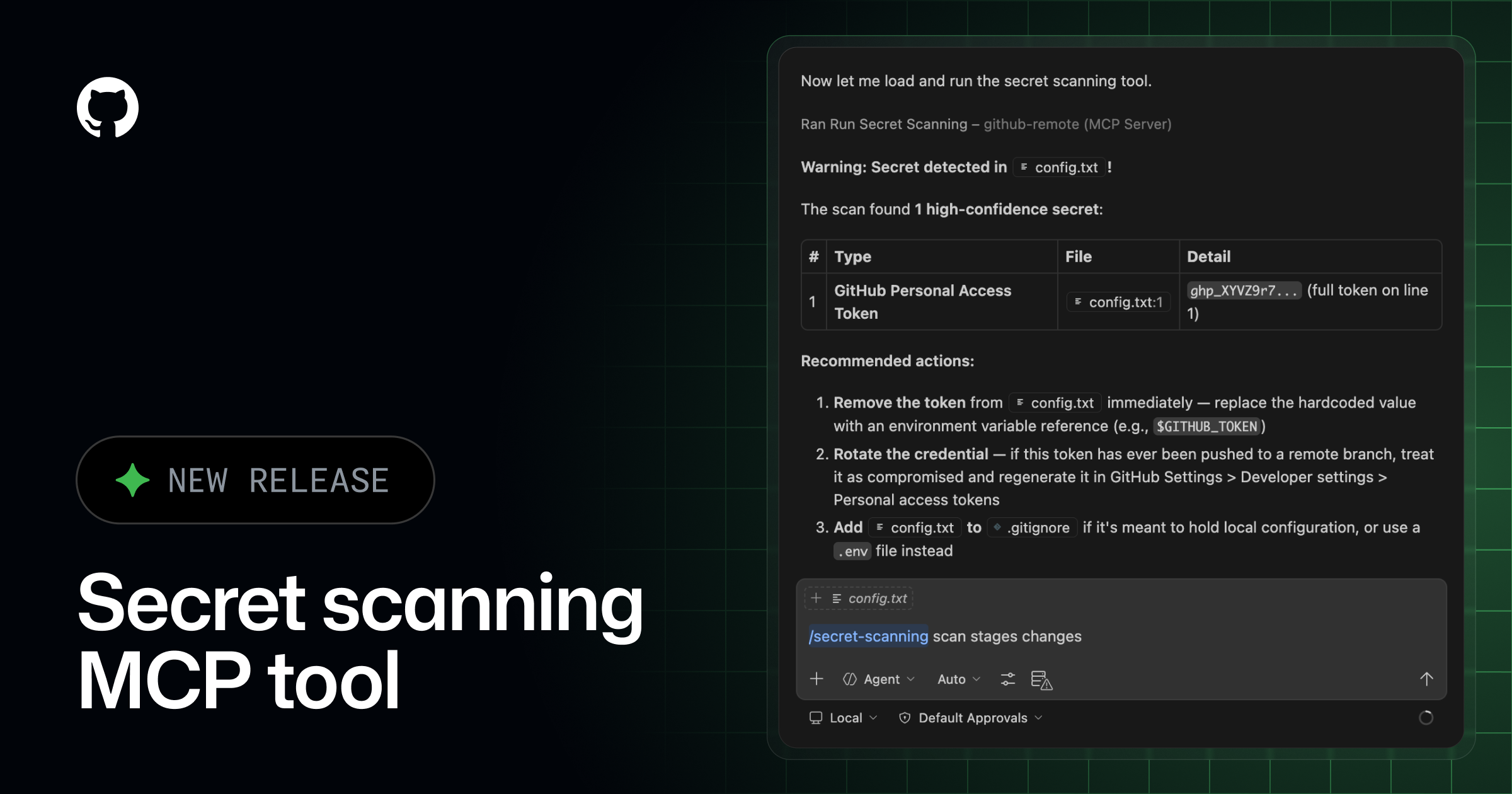The width and height of the screenshot is (1512, 794).
Task: Open the Default Approvals dropdown
Action: tap(971, 718)
